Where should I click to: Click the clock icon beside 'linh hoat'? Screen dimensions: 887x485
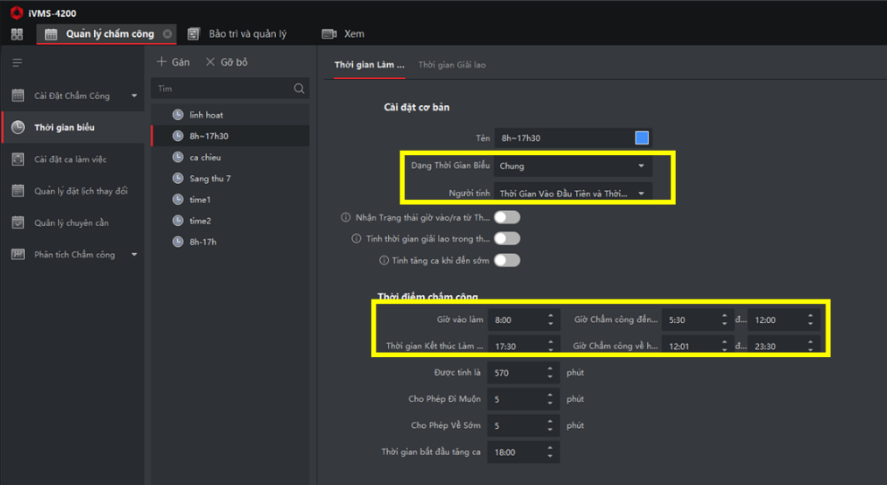(178, 115)
